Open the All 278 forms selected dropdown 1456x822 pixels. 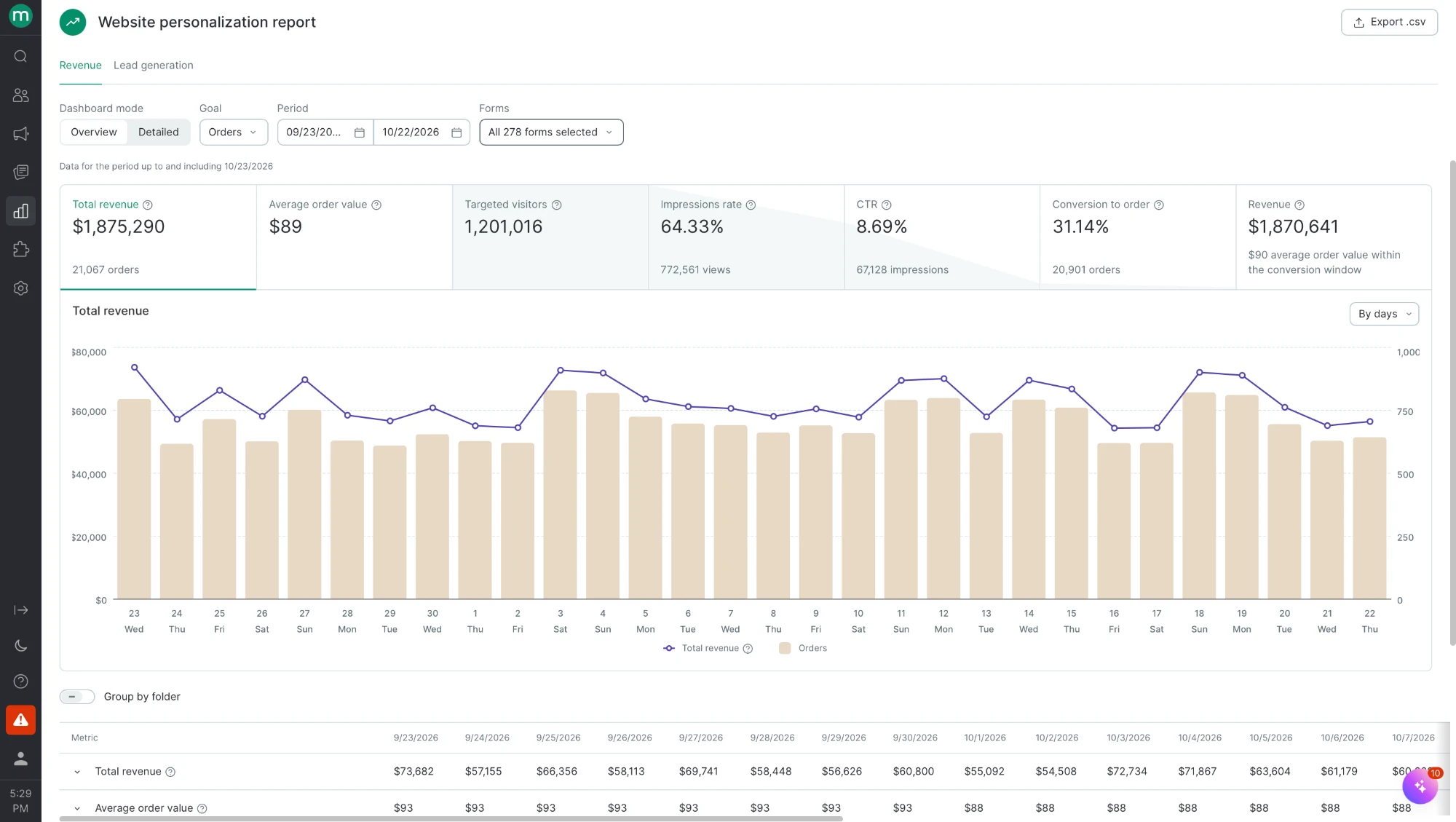(x=551, y=133)
